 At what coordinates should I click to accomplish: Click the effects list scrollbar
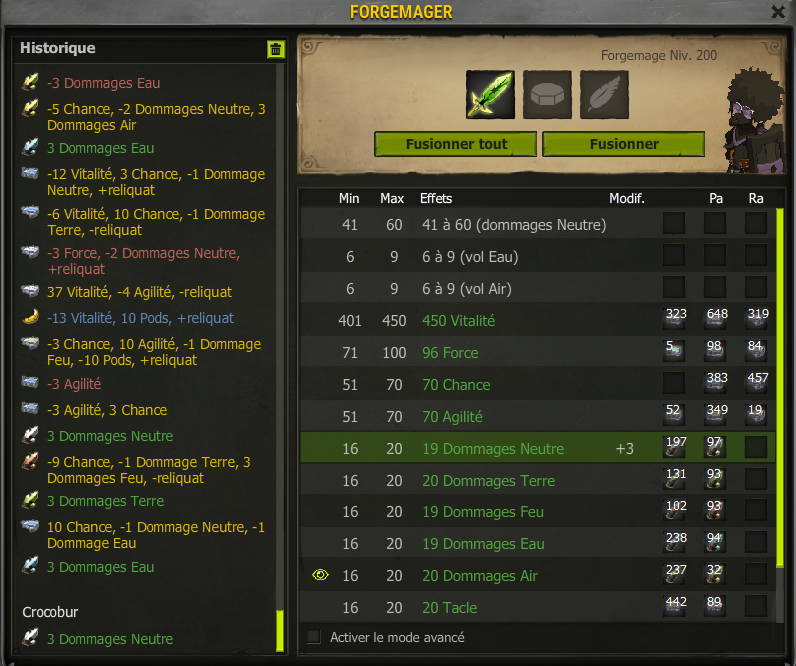coord(780,388)
